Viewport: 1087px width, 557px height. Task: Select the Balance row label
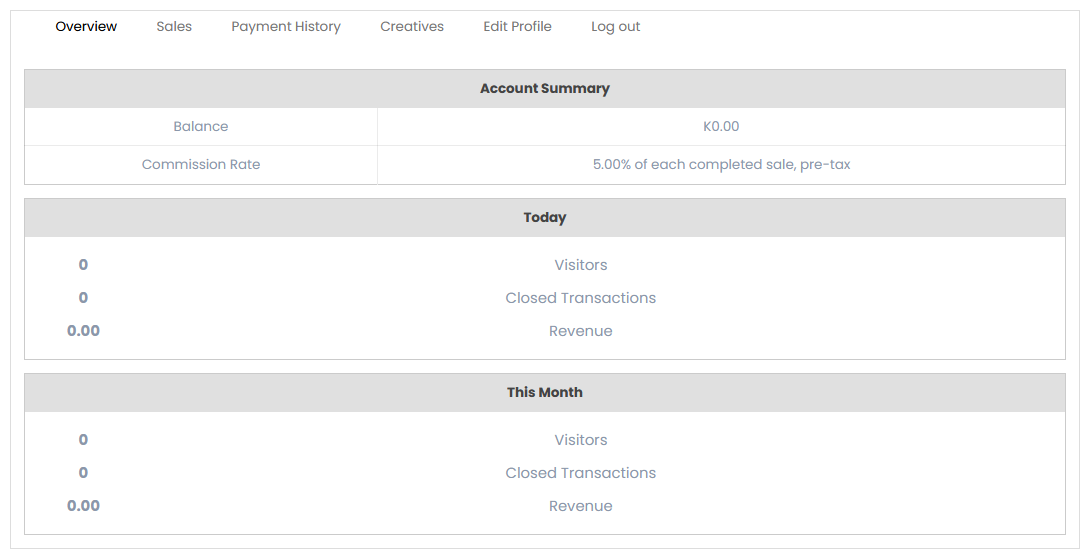pos(201,127)
